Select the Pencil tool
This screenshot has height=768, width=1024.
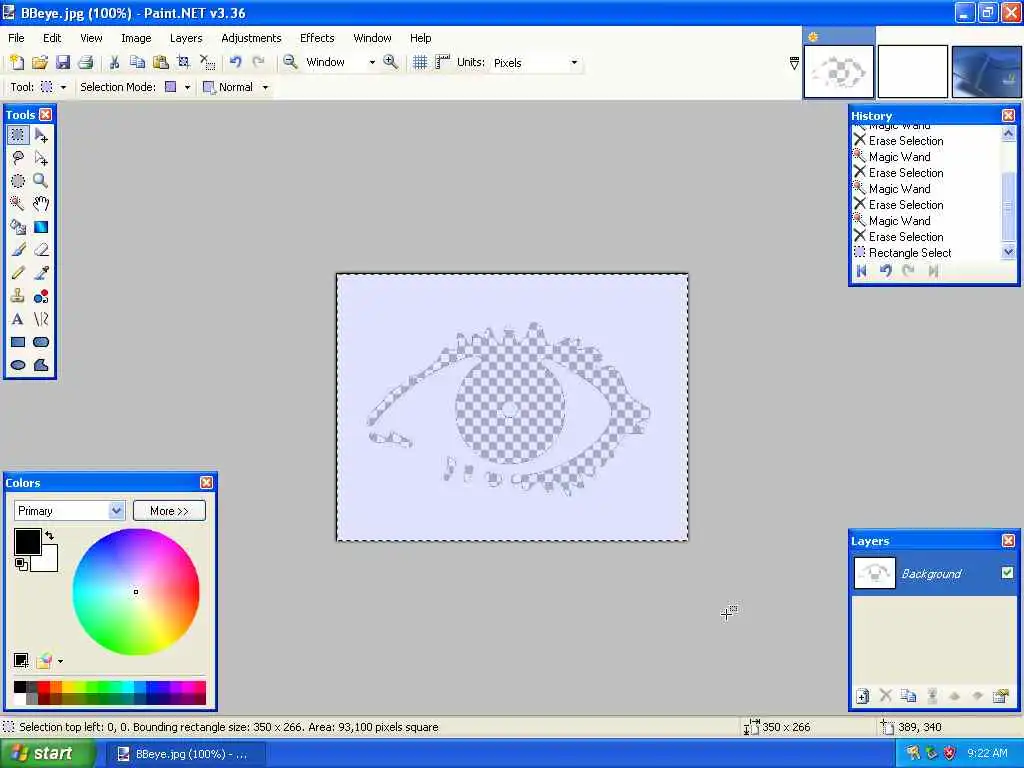tap(18, 273)
